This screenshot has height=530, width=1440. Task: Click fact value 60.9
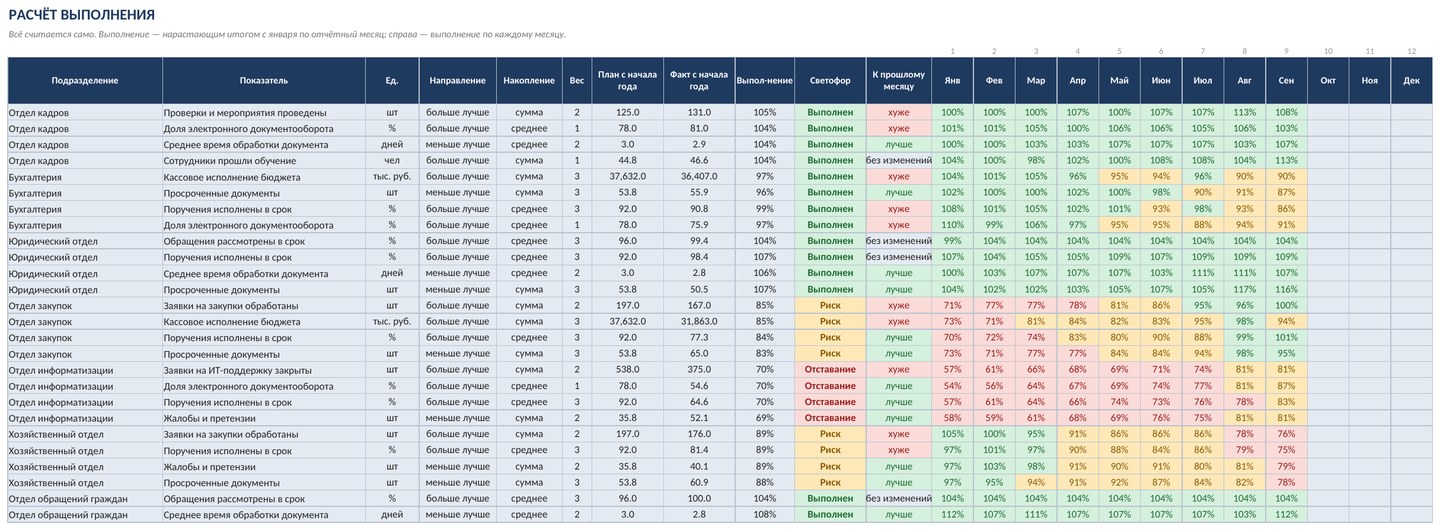point(699,482)
